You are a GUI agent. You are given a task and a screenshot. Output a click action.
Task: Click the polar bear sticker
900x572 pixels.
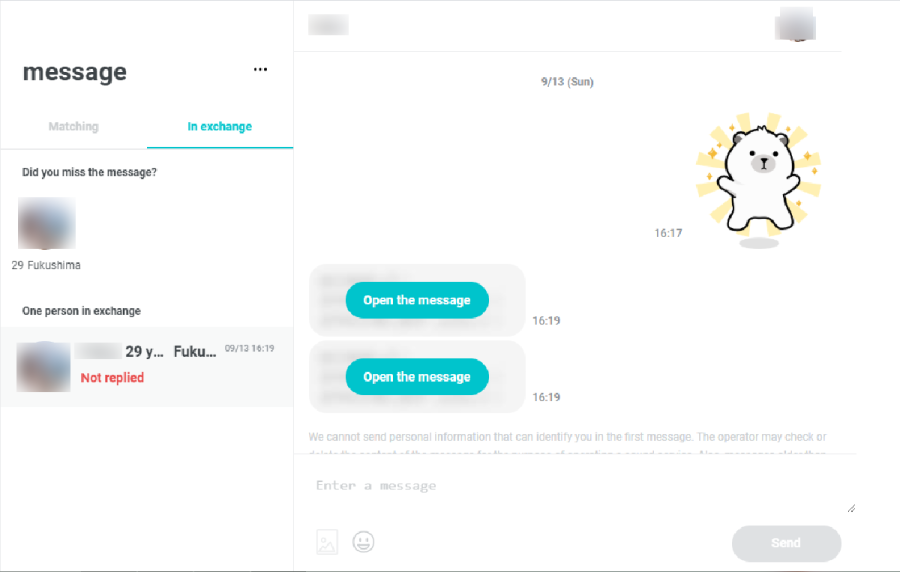(x=758, y=180)
